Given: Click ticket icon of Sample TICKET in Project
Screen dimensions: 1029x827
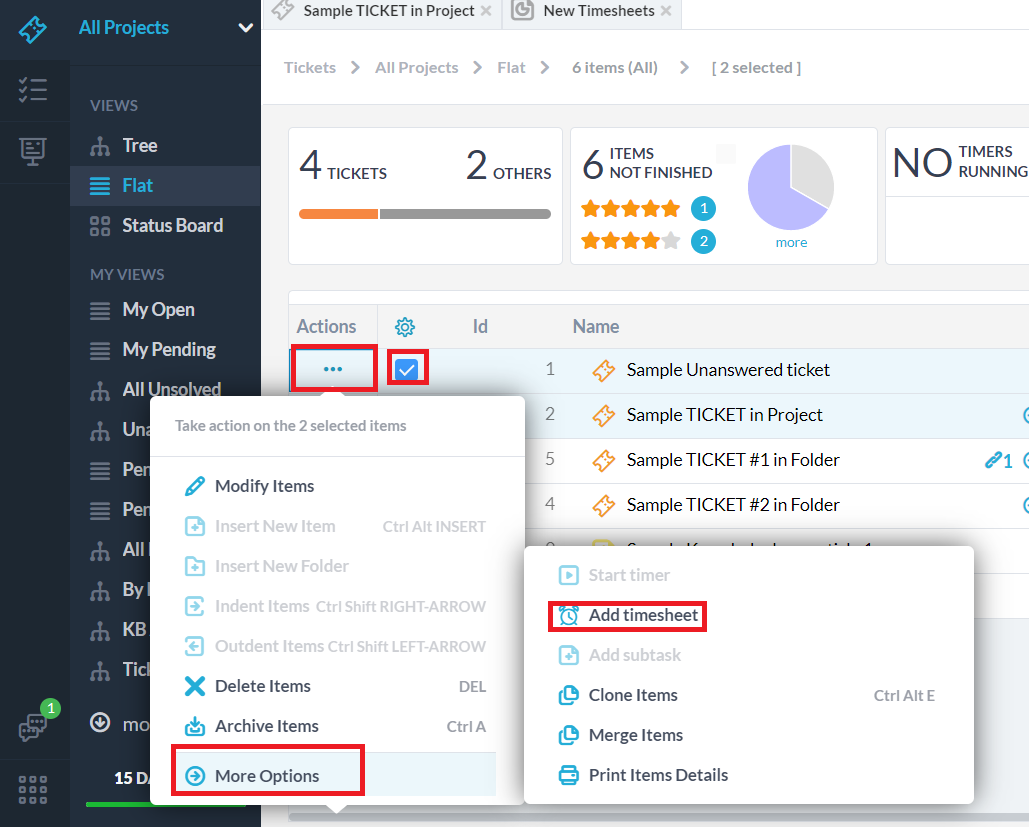Looking at the screenshot, I should pyautogui.click(x=604, y=415).
